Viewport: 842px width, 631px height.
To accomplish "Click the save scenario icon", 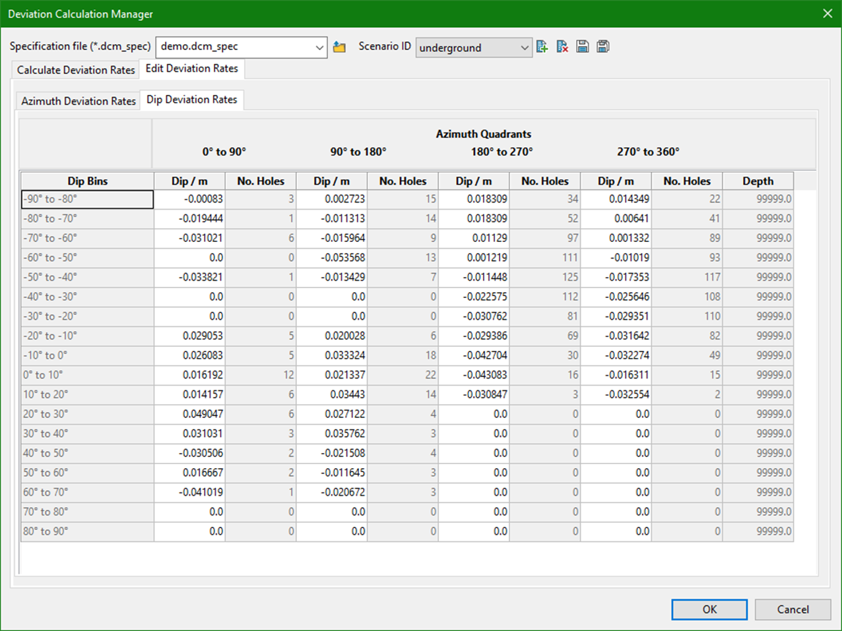I will click(582, 47).
